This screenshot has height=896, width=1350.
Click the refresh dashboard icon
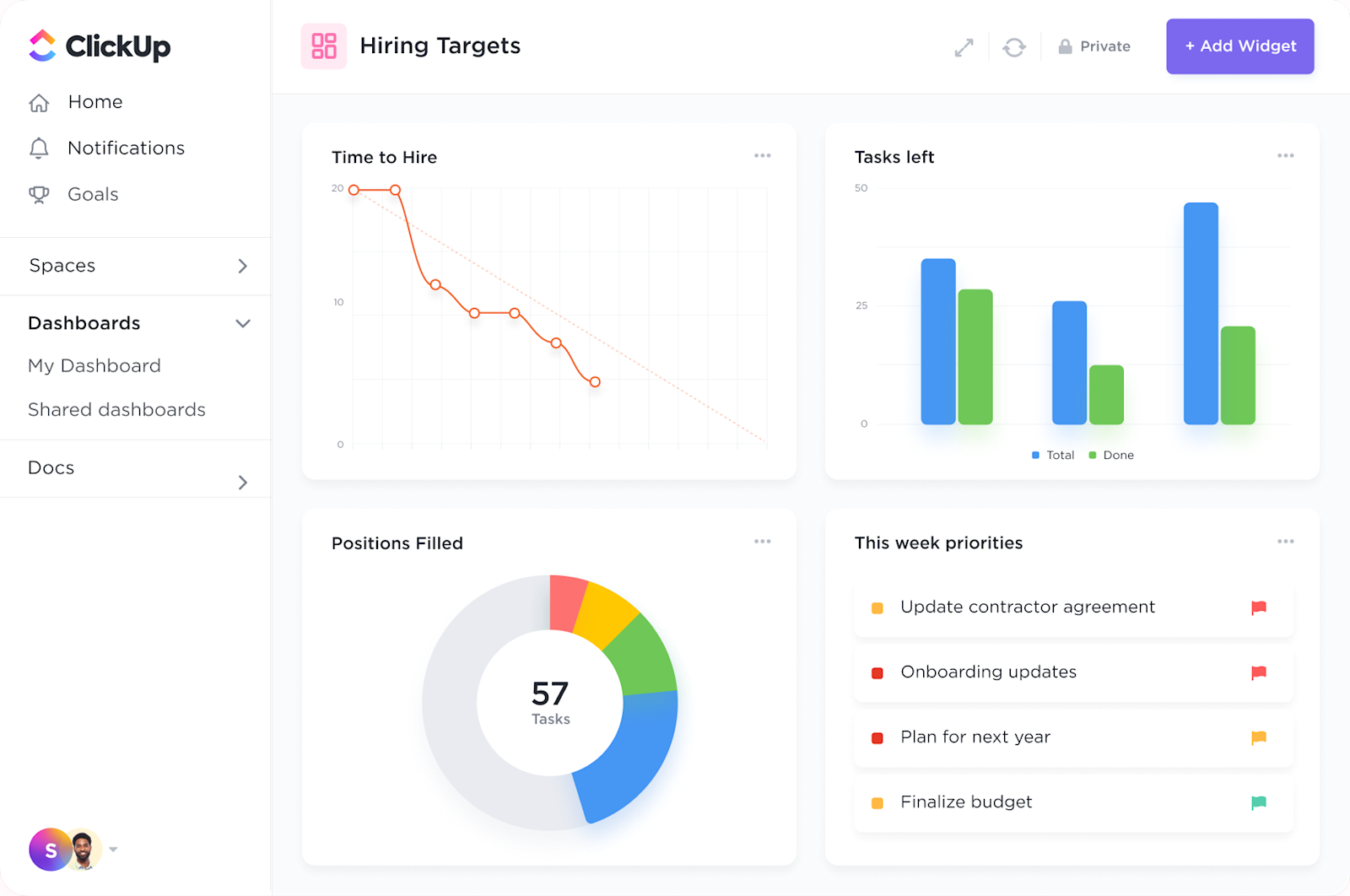1014,46
